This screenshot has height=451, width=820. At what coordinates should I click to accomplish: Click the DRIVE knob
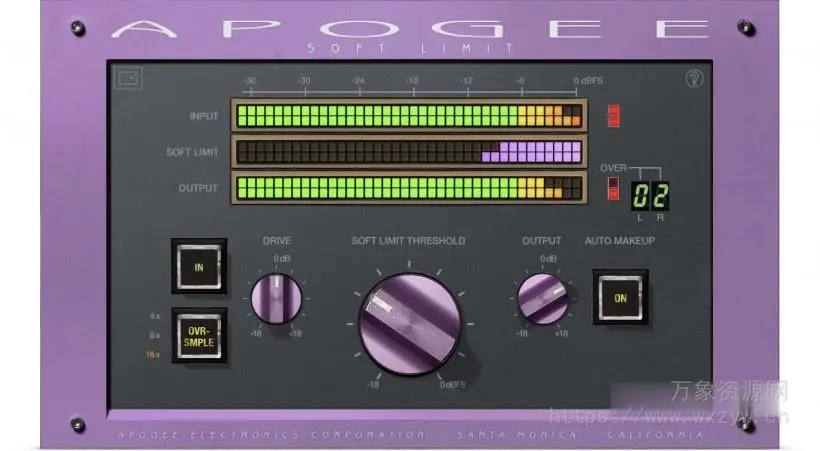pos(275,298)
